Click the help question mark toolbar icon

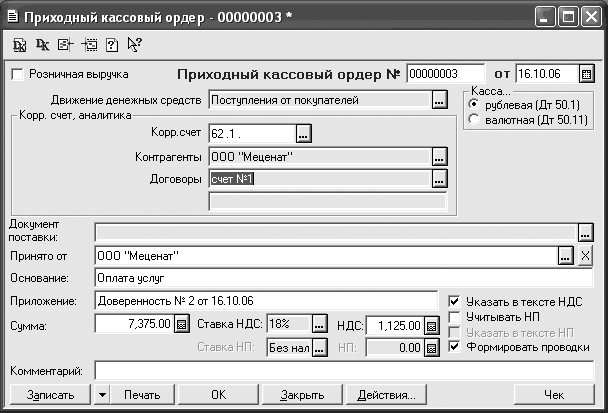click(113, 44)
